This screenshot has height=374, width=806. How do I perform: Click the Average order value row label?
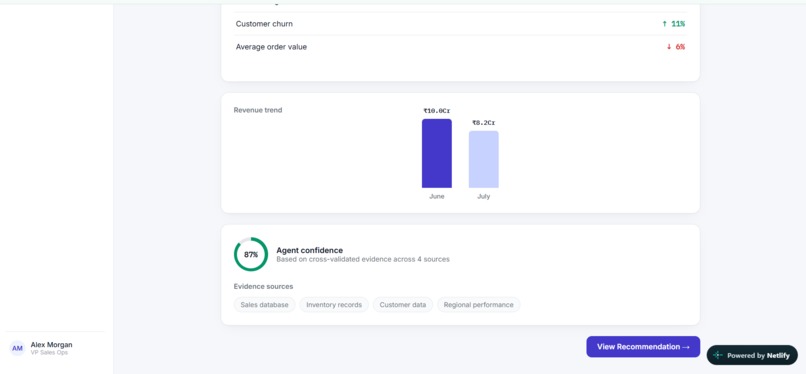[271, 47]
